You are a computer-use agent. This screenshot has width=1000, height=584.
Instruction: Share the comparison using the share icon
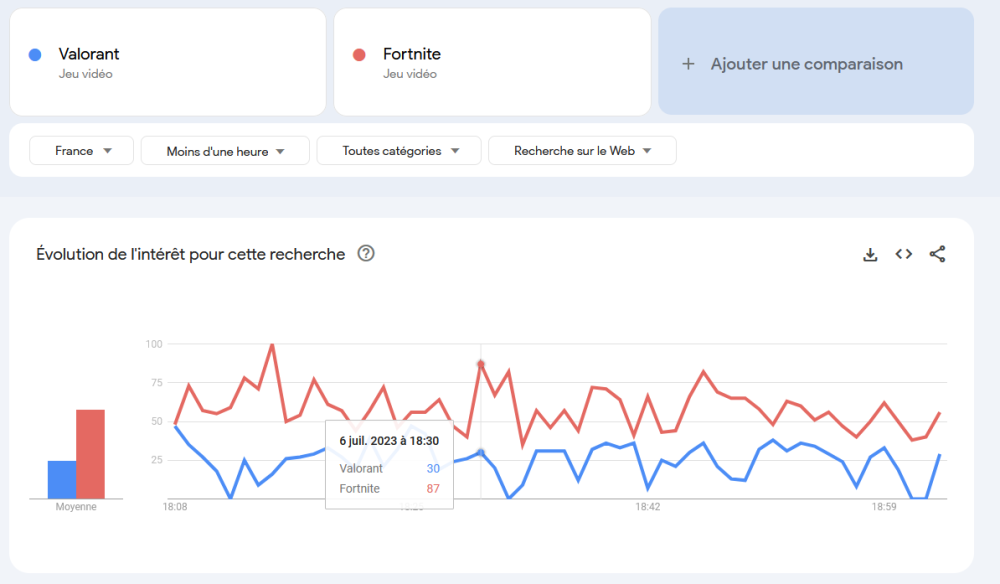click(937, 254)
